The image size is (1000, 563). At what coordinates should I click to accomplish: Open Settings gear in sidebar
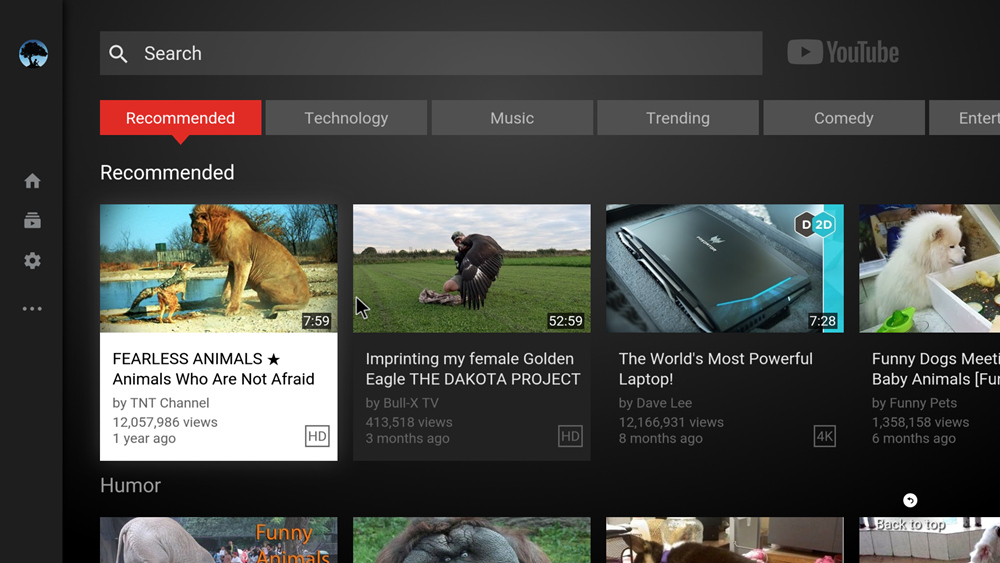(x=33, y=261)
